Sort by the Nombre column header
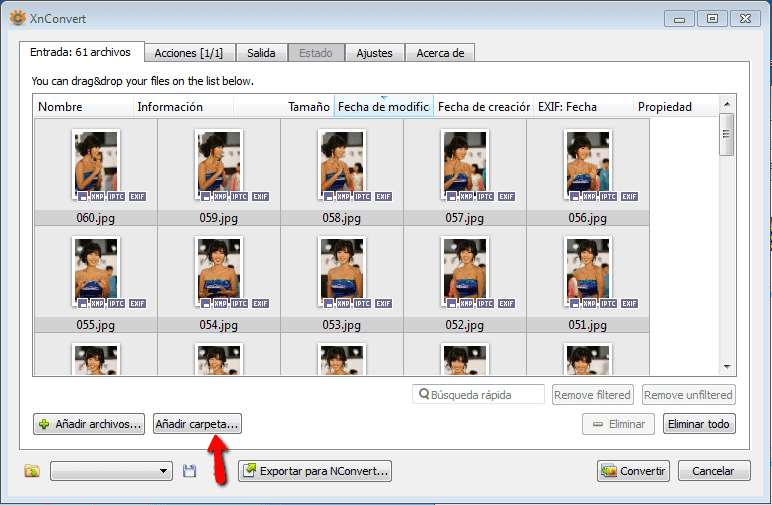Image resolution: width=772 pixels, height=505 pixels. [x=84, y=106]
